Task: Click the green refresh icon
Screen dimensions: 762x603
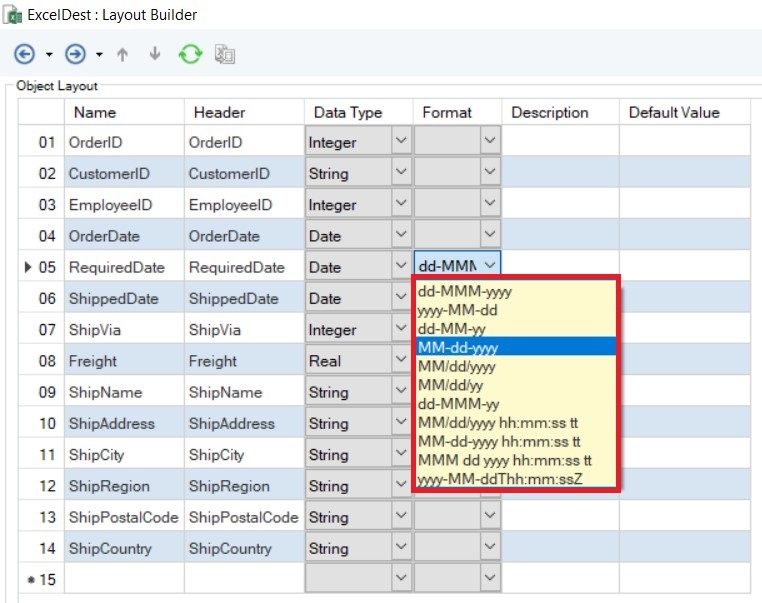Action: (190, 54)
